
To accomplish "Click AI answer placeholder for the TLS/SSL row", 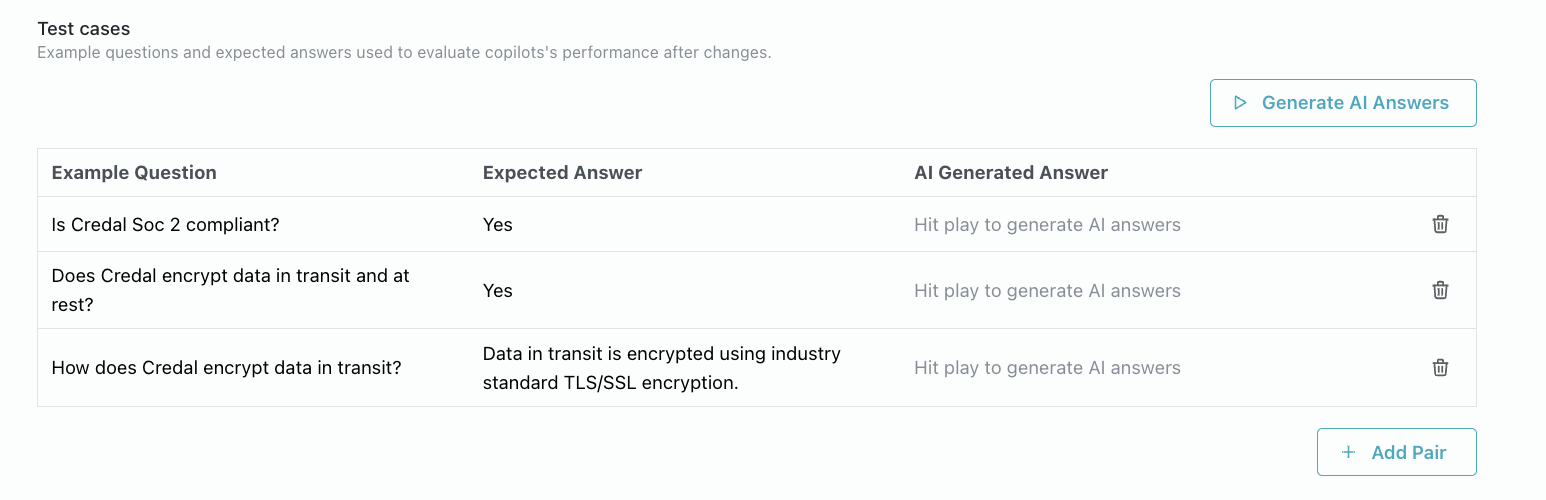I will pos(1047,368).
